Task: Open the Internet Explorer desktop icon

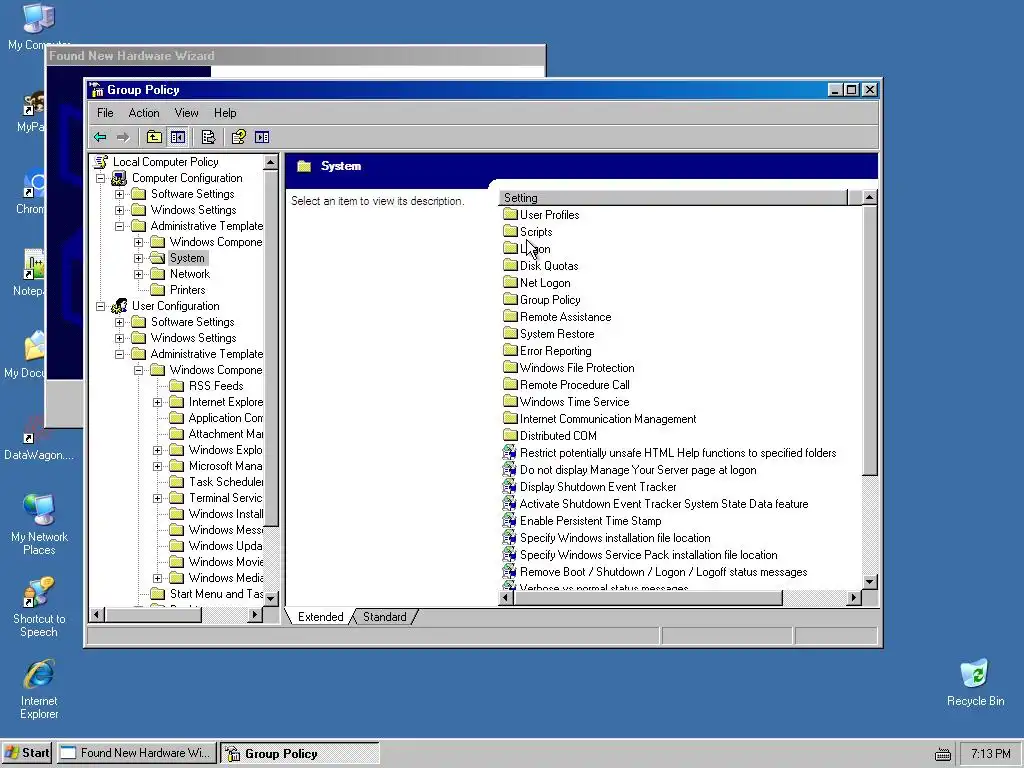Action: tap(39, 690)
